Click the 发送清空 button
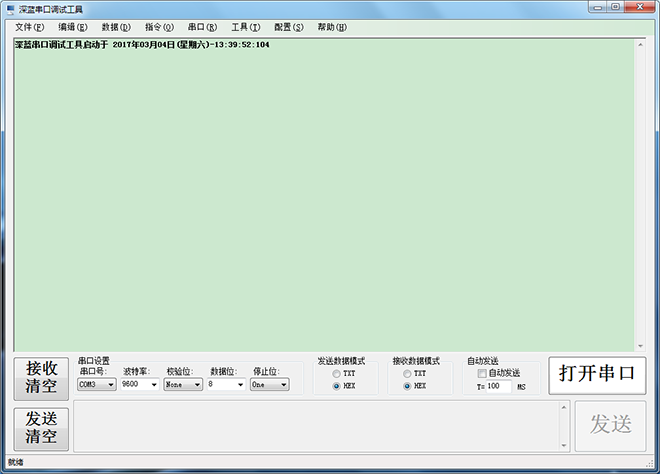Image resolution: width=660 pixels, height=474 pixels. tap(41, 428)
